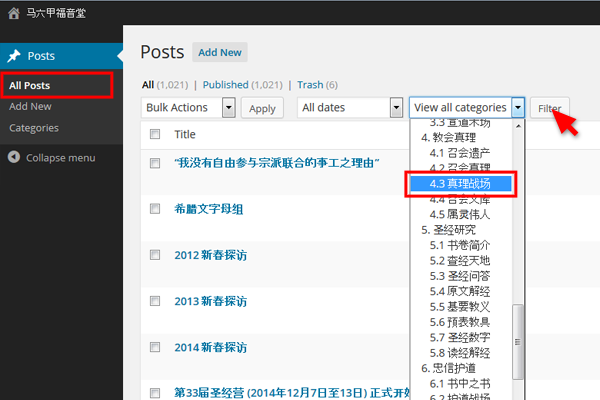Open Posts menu in the sidebar
Image resolution: width=600 pixels, height=400 pixels.
coord(61,56)
